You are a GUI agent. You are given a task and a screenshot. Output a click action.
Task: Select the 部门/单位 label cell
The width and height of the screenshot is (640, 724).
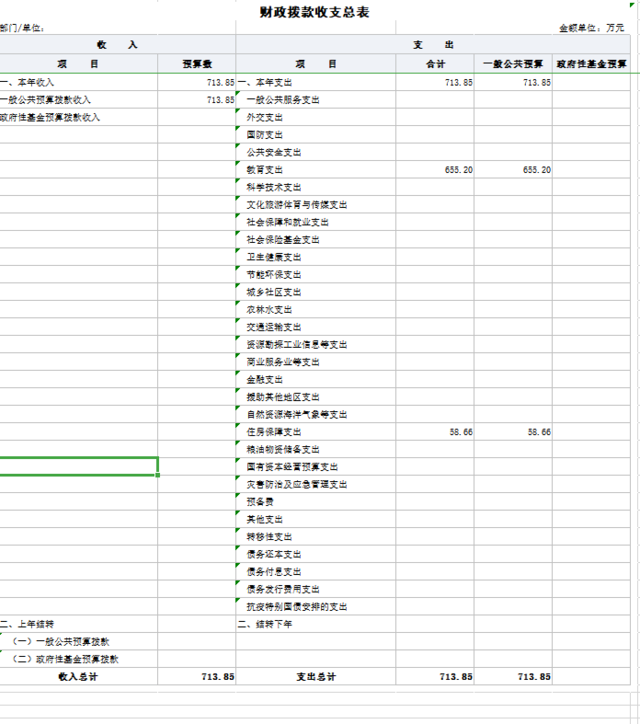click(24, 29)
